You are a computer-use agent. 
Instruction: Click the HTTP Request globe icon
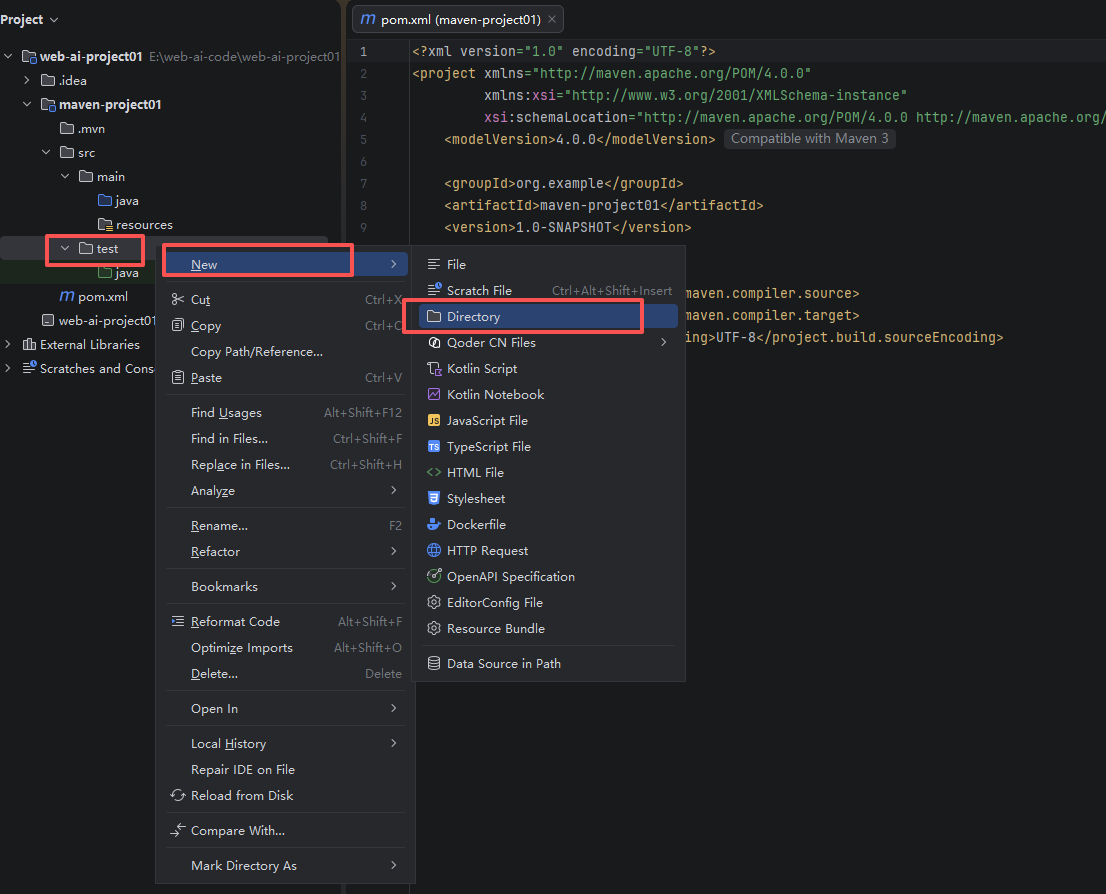tap(434, 550)
